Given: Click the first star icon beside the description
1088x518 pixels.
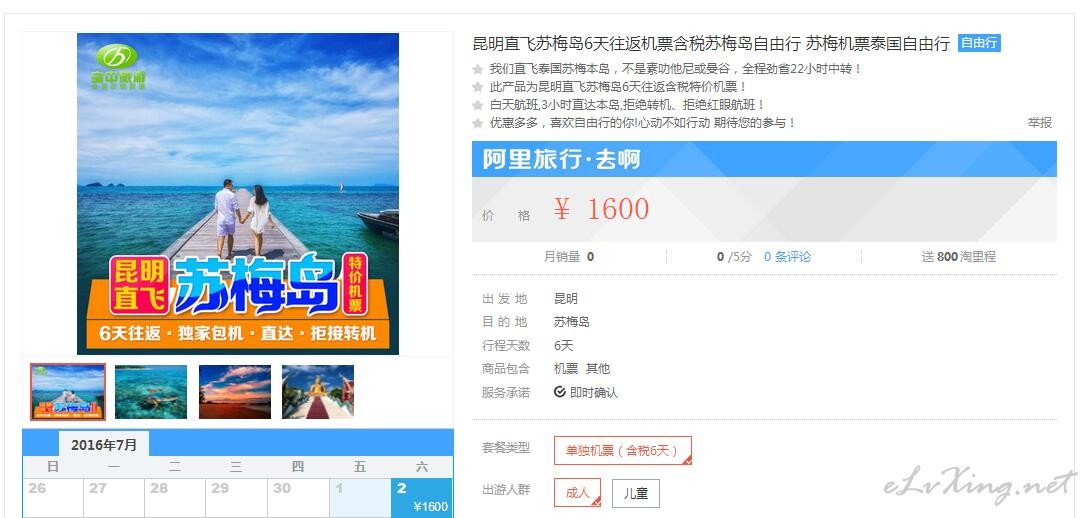Looking at the screenshot, I should tap(477, 69).
